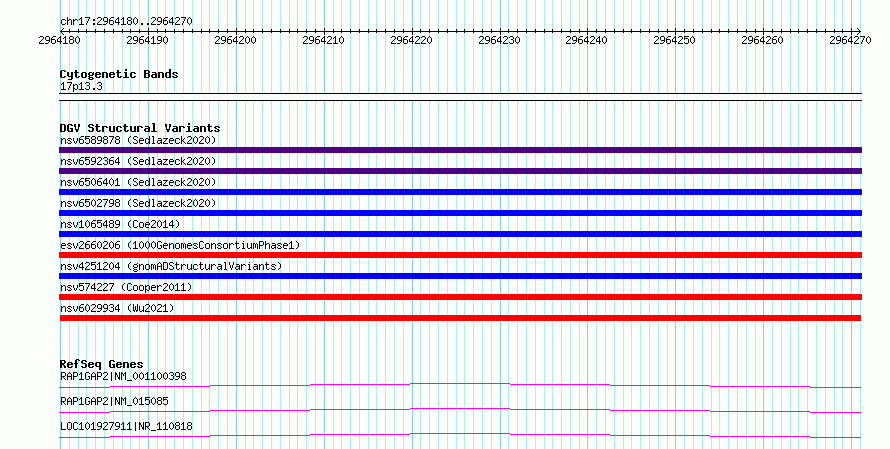Open variant nsv1065489 (Coe2014) label
This screenshot has height=449, width=890.
click(120, 224)
